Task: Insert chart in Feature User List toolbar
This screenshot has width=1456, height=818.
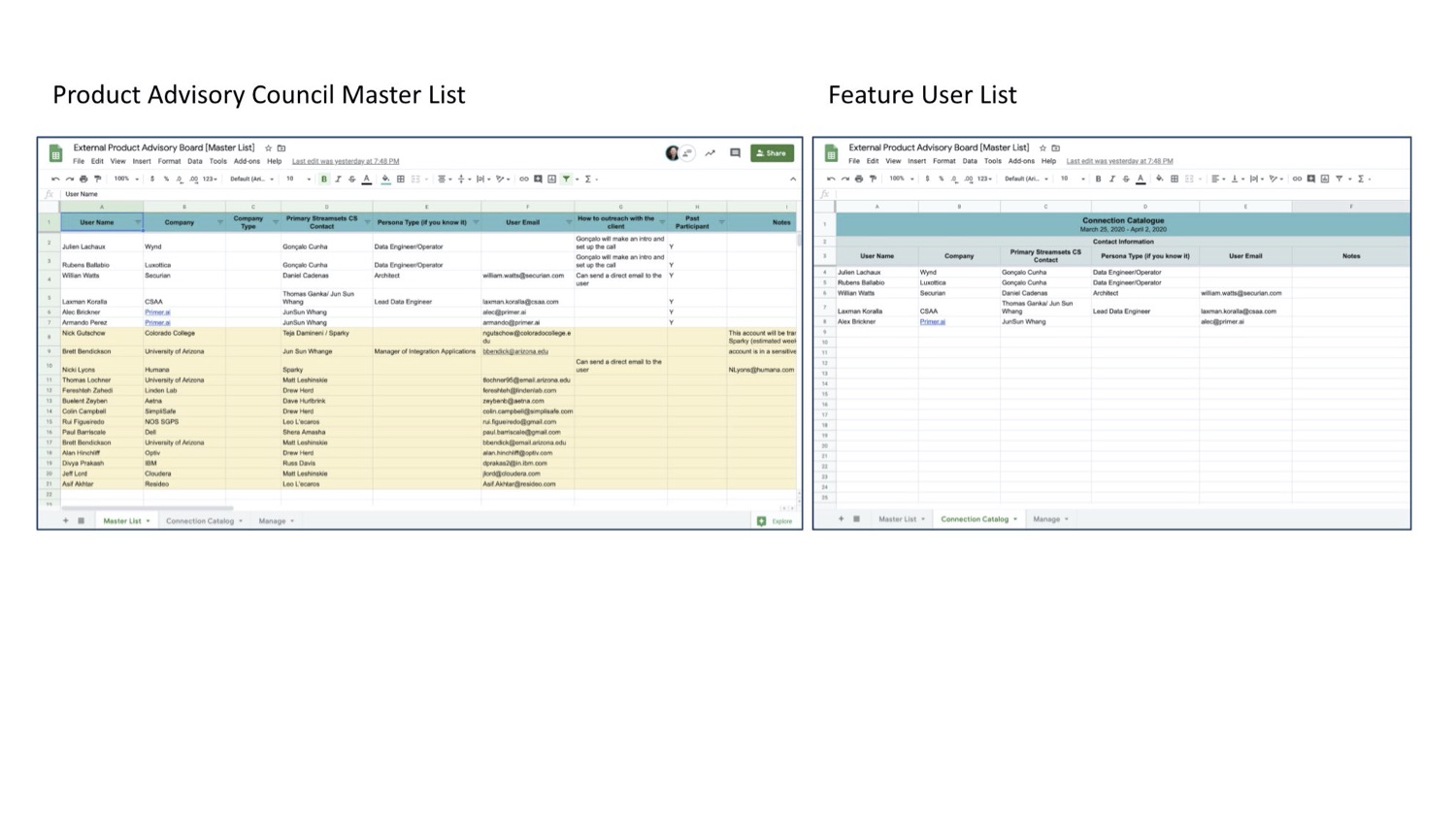Action: pyautogui.click(x=1325, y=179)
